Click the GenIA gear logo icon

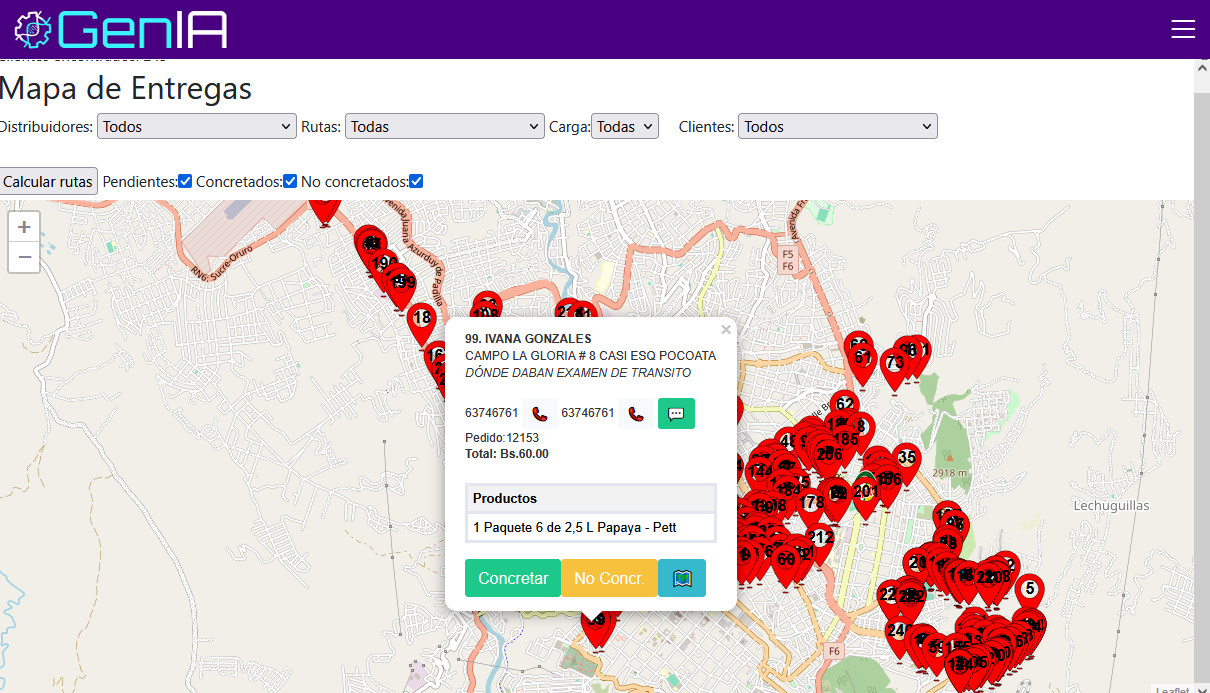[33, 30]
